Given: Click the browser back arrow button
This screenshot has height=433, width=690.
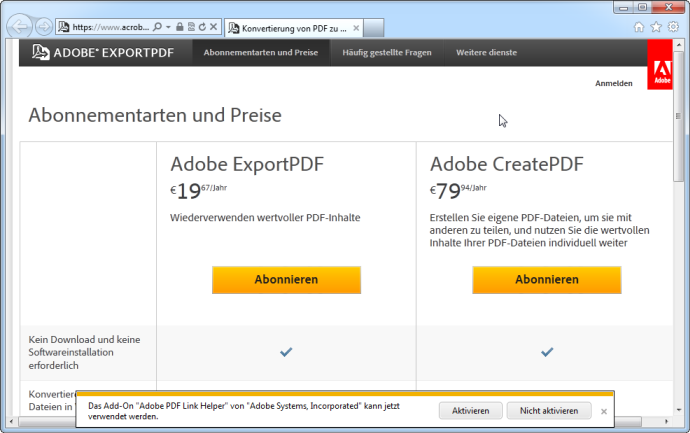Looking at the screenshot, I should 19,26.
